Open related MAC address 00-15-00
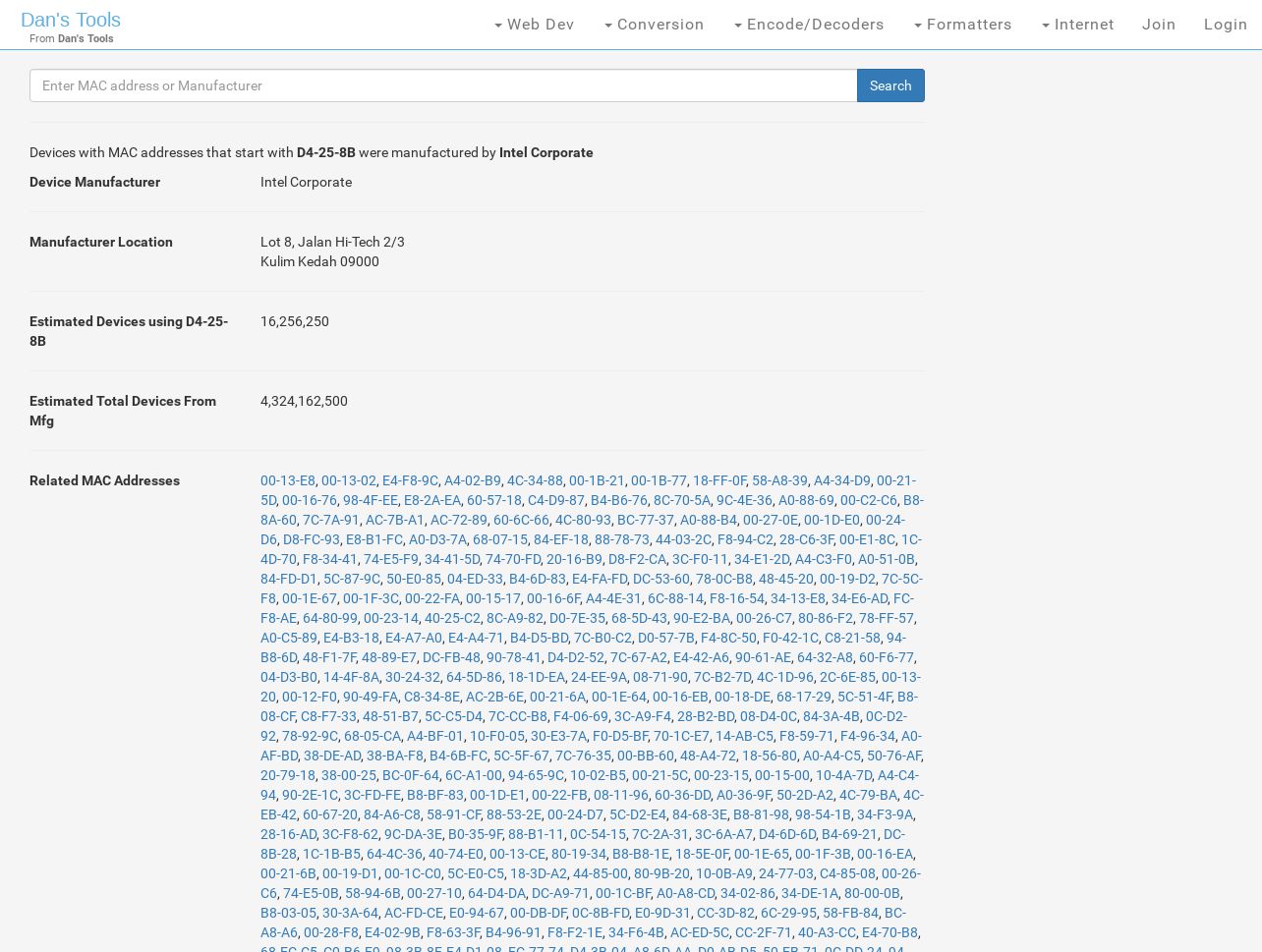Viewport: 1262px width, 952px height. [x=782, y=775]
